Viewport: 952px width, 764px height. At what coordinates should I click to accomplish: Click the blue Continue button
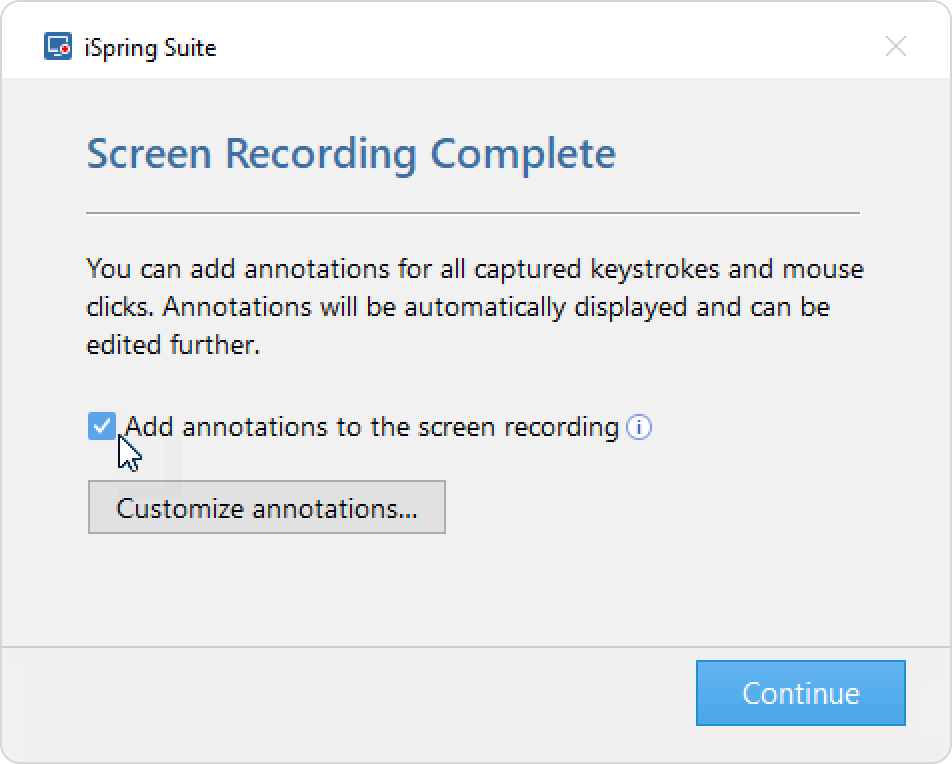[801, 693]
